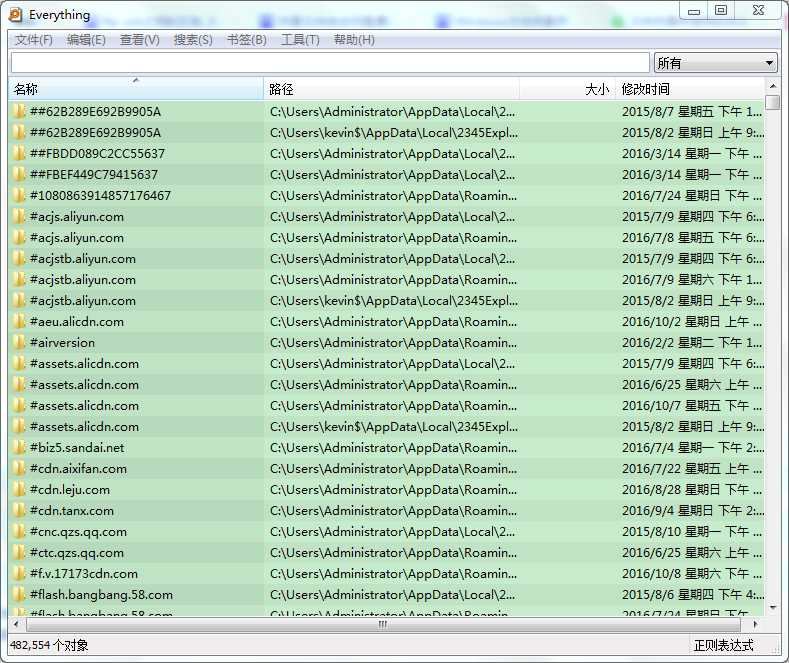The image size is (789, 663).
Task: Select the #aeu.alicdn.com file name
Action: (77, 321)
